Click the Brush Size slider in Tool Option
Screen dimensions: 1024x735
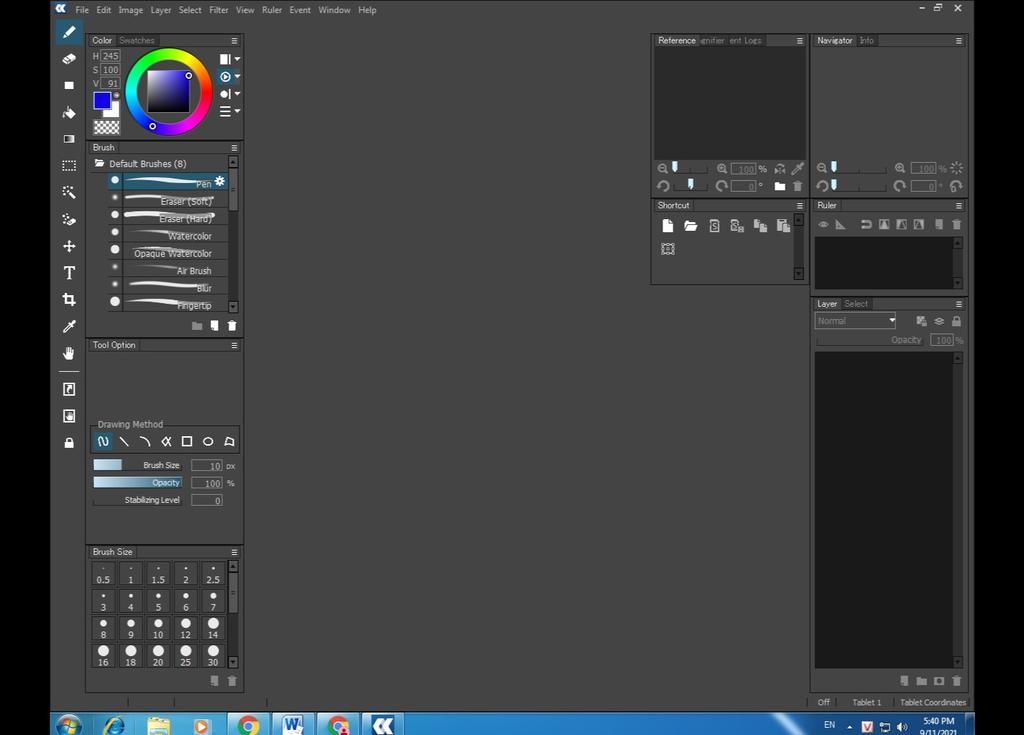pos(137,465)
